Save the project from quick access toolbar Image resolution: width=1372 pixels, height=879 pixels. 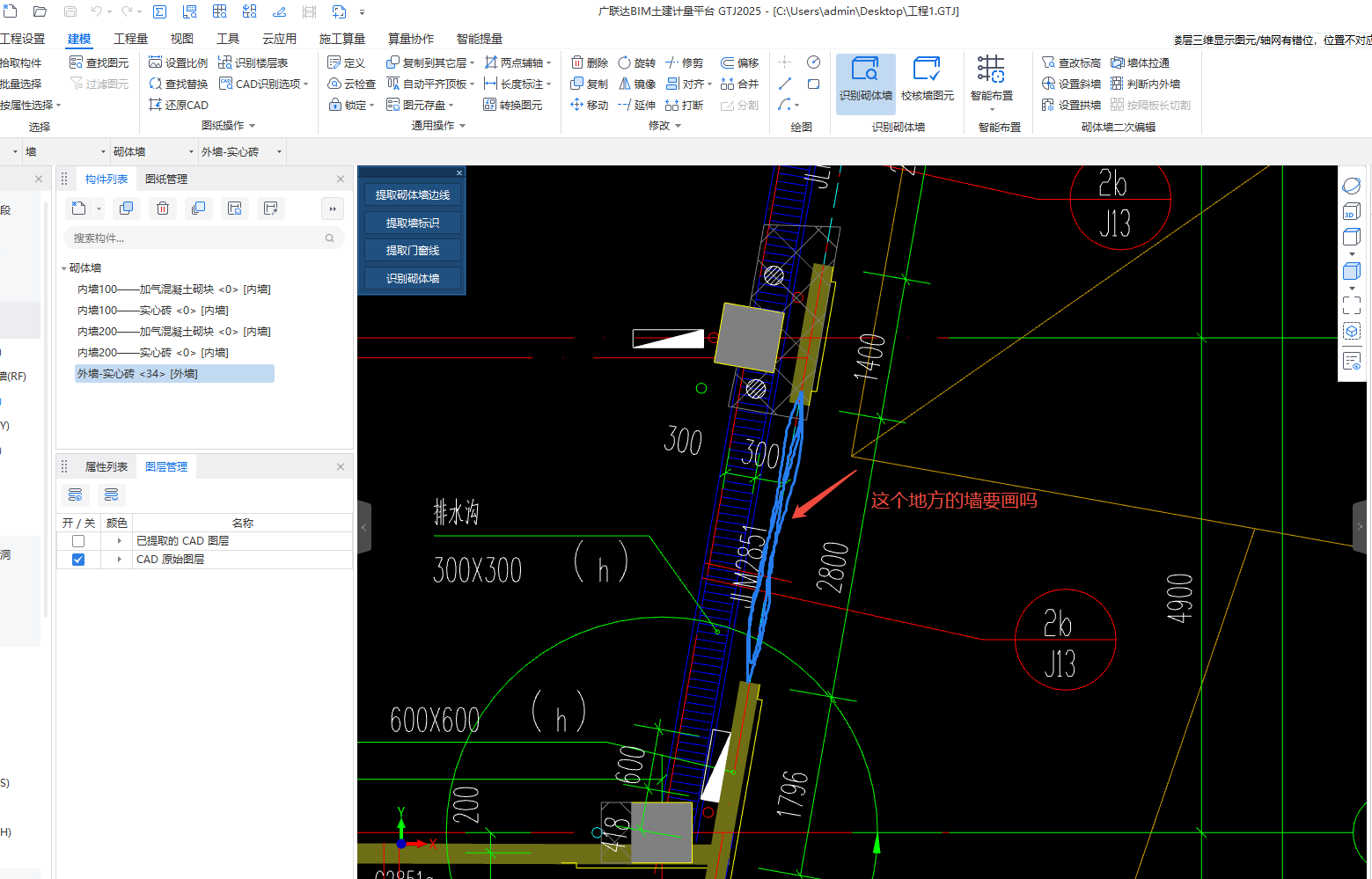(70, 11)
